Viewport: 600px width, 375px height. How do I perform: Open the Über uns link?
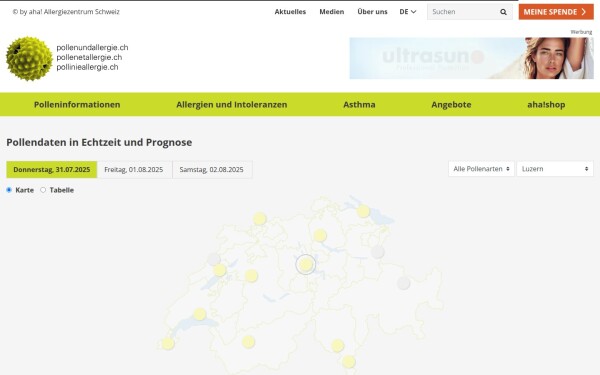pyautogui.click(x=372, y=12)
